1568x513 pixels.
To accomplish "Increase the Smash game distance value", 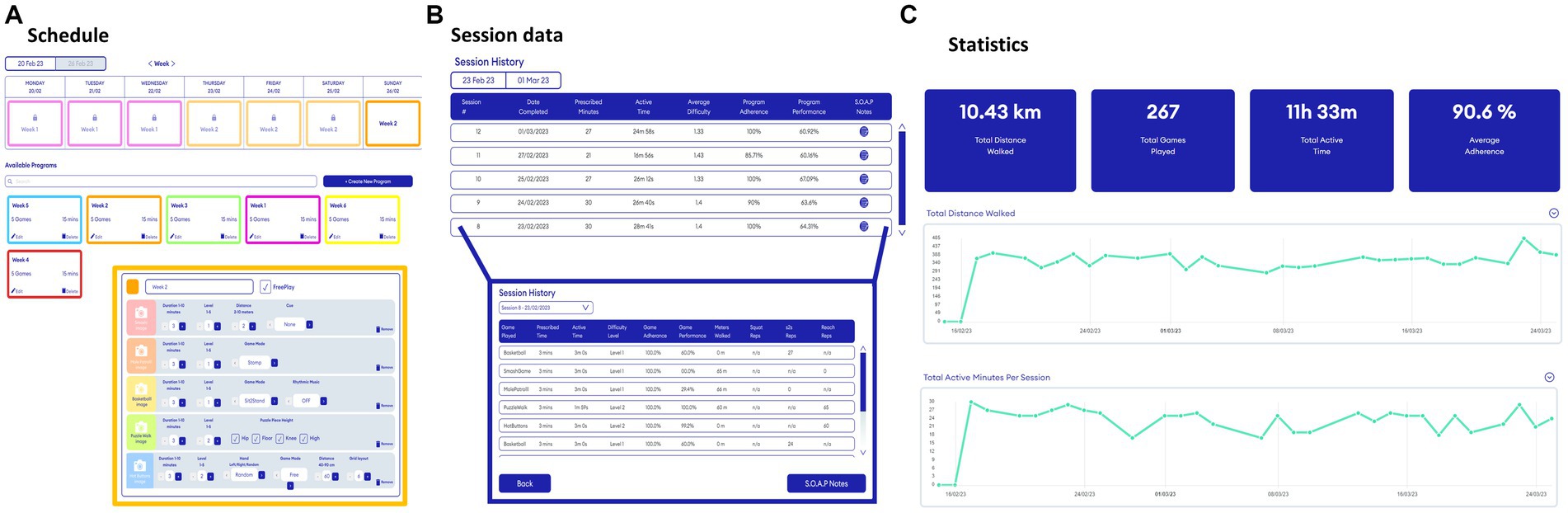I will click(252, 327).
